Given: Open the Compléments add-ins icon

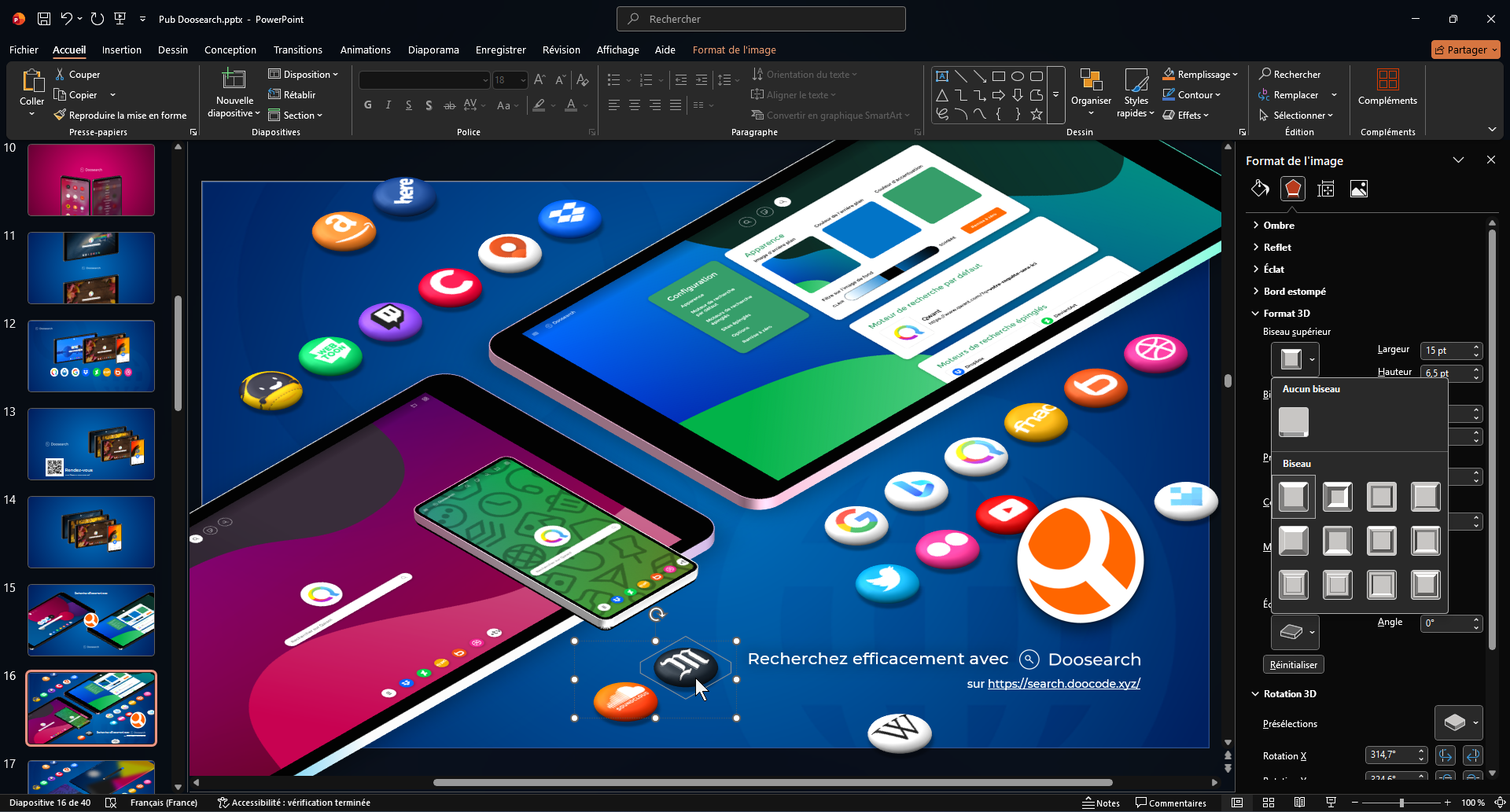Looking at the screenshot, I should (1387, 81).
